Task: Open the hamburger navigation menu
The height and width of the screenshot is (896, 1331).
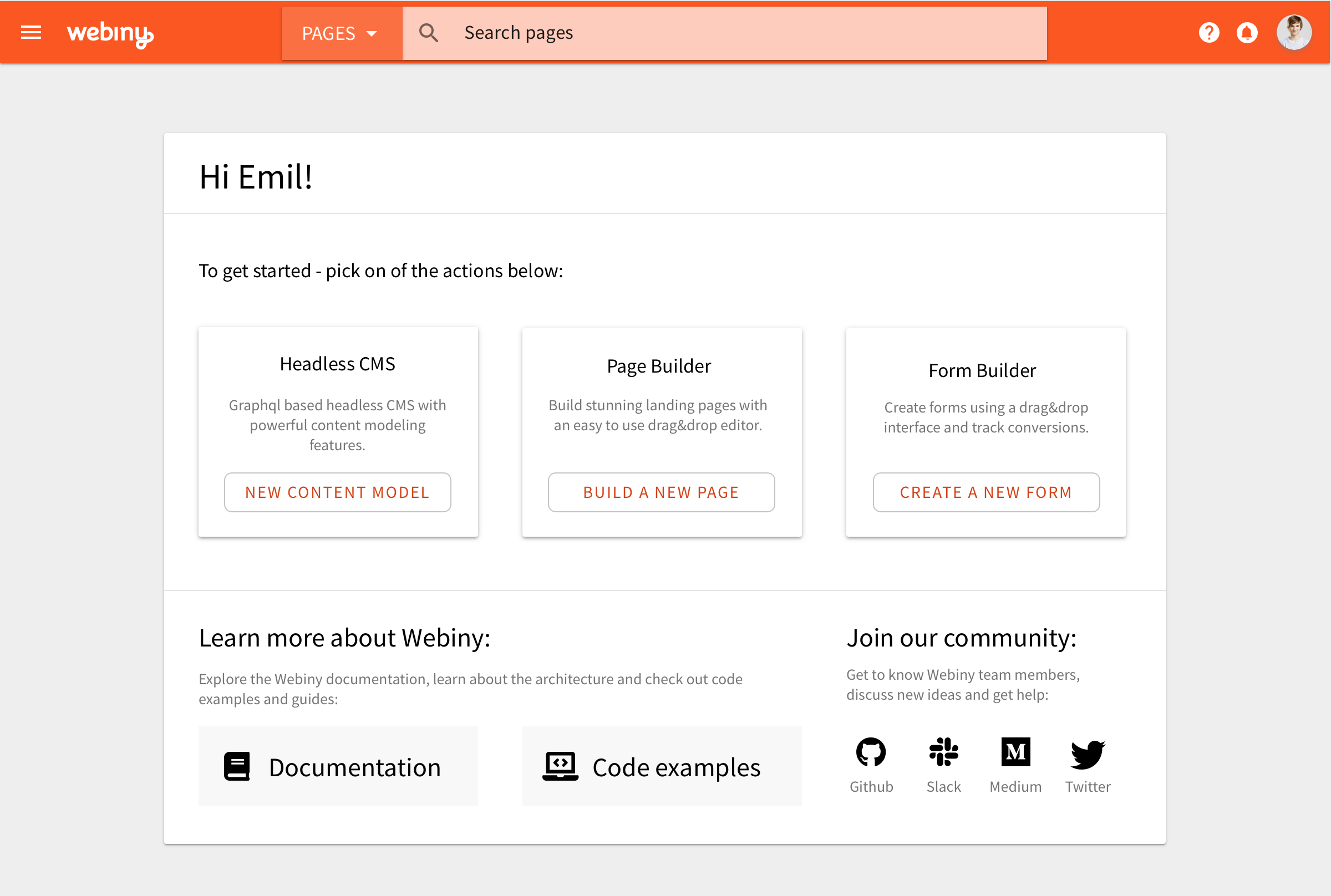Action: [31, 33]
